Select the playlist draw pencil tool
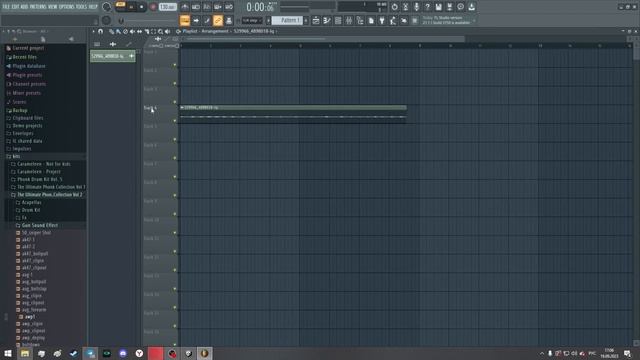This screenshot has height=360, width=640. (111, 31)
